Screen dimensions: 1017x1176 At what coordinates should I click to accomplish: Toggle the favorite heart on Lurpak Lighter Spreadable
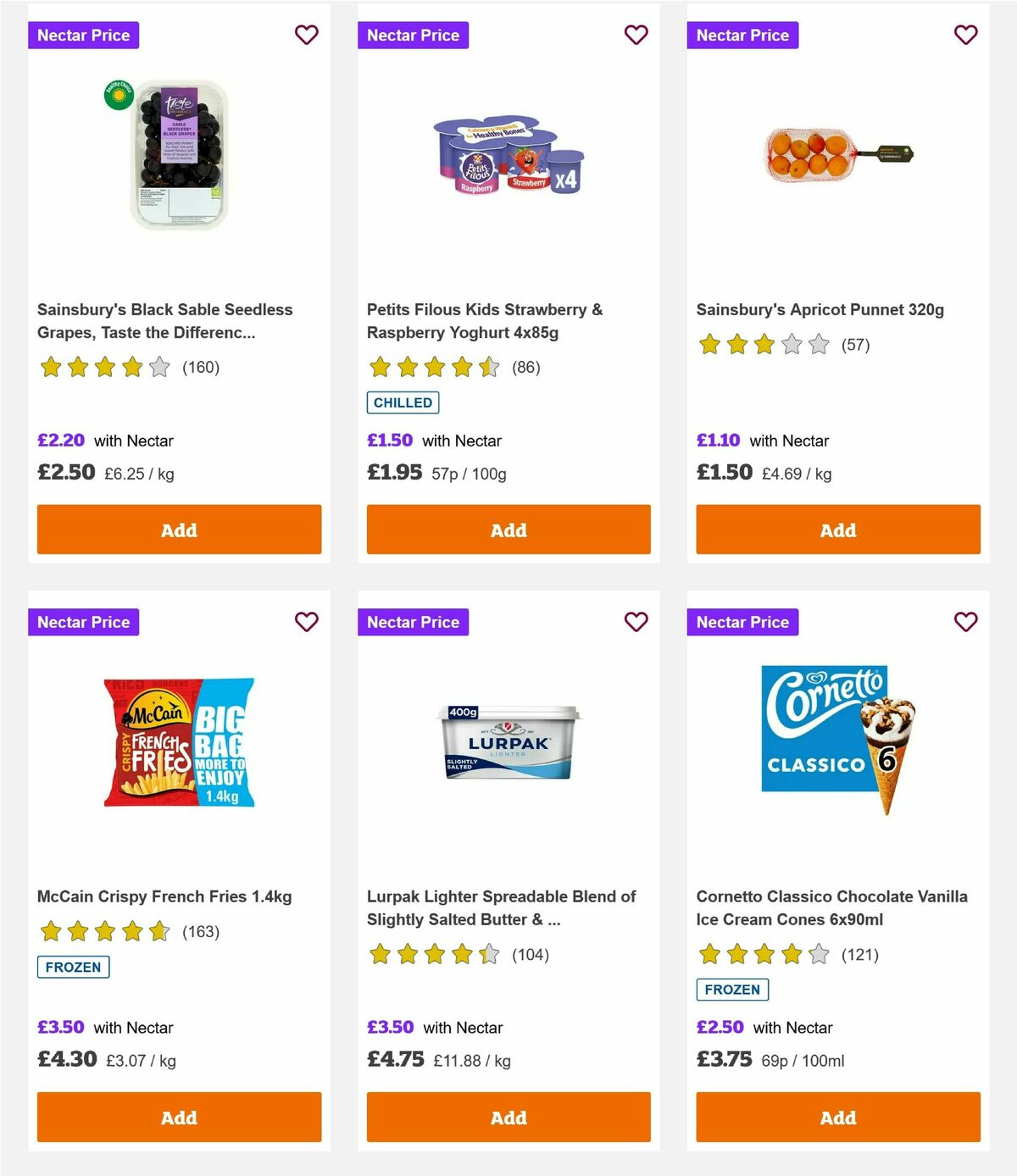(x=636, y=621)
